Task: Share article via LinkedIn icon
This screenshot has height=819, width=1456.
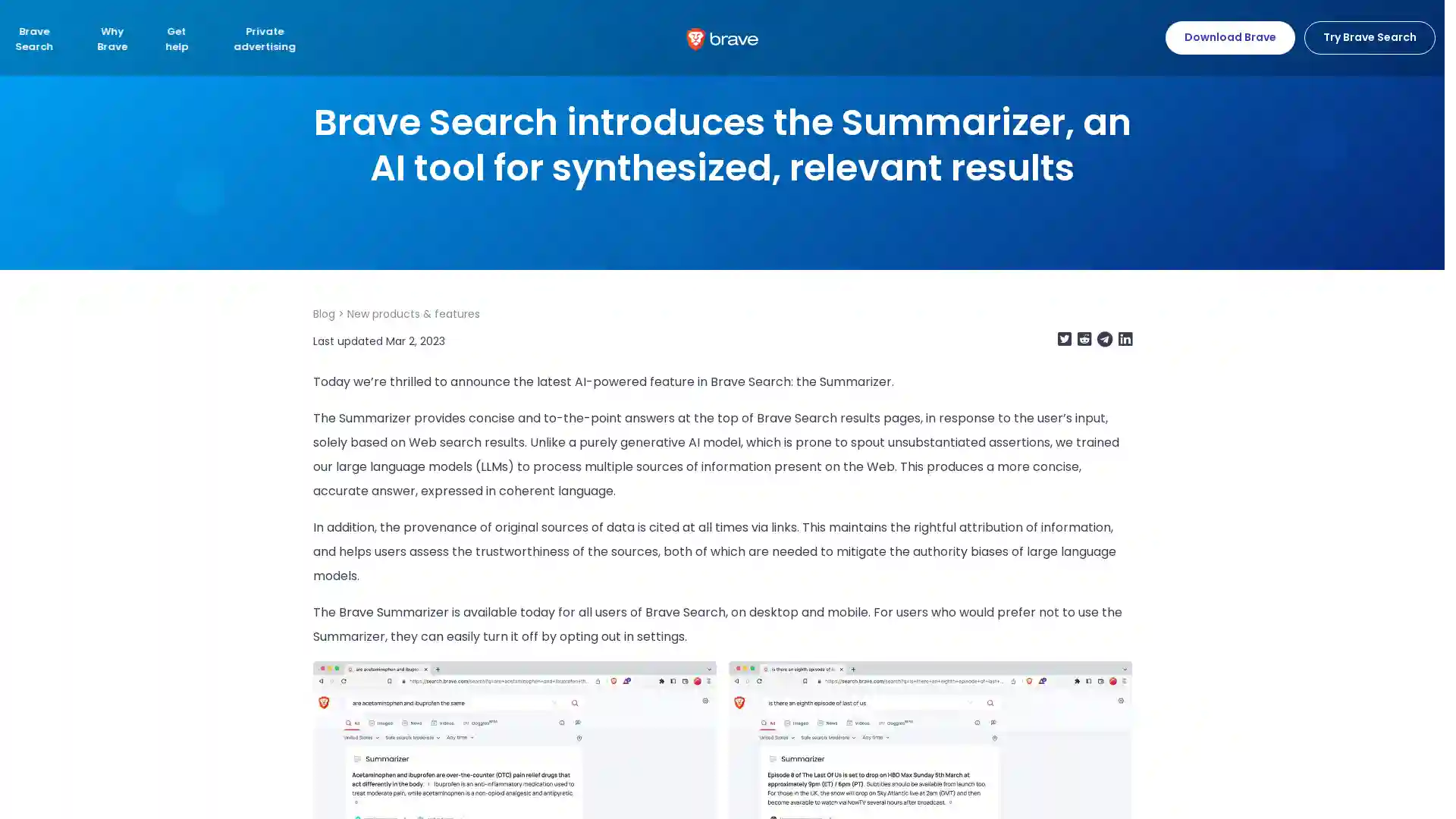Action: click(x=1125, y=339)
